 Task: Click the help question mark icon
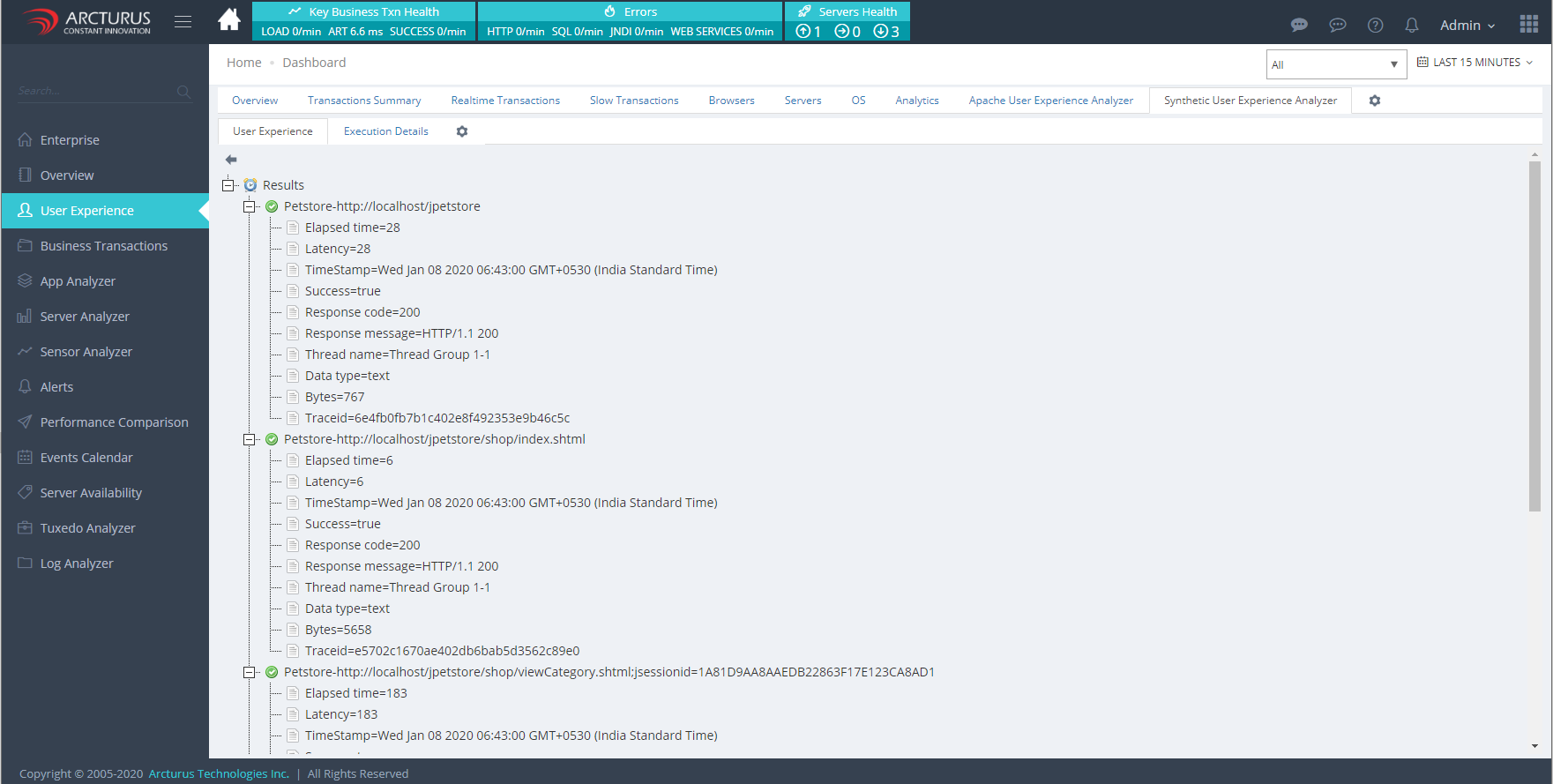[1375, 26]
